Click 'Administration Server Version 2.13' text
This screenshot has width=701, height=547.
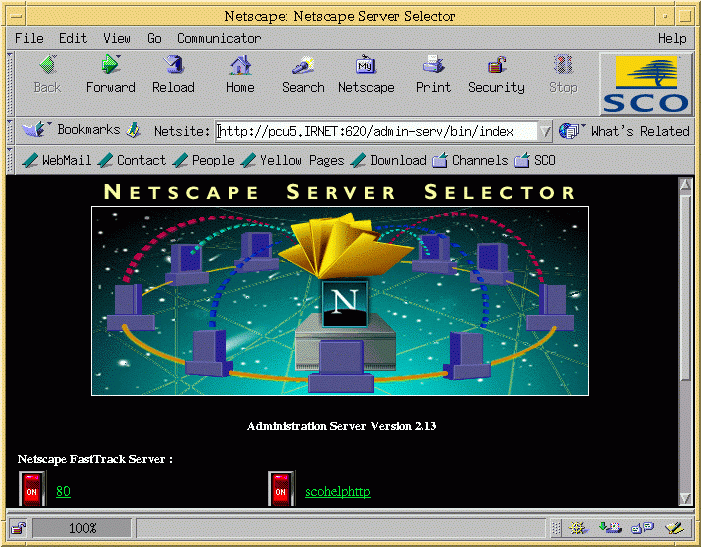342,426
